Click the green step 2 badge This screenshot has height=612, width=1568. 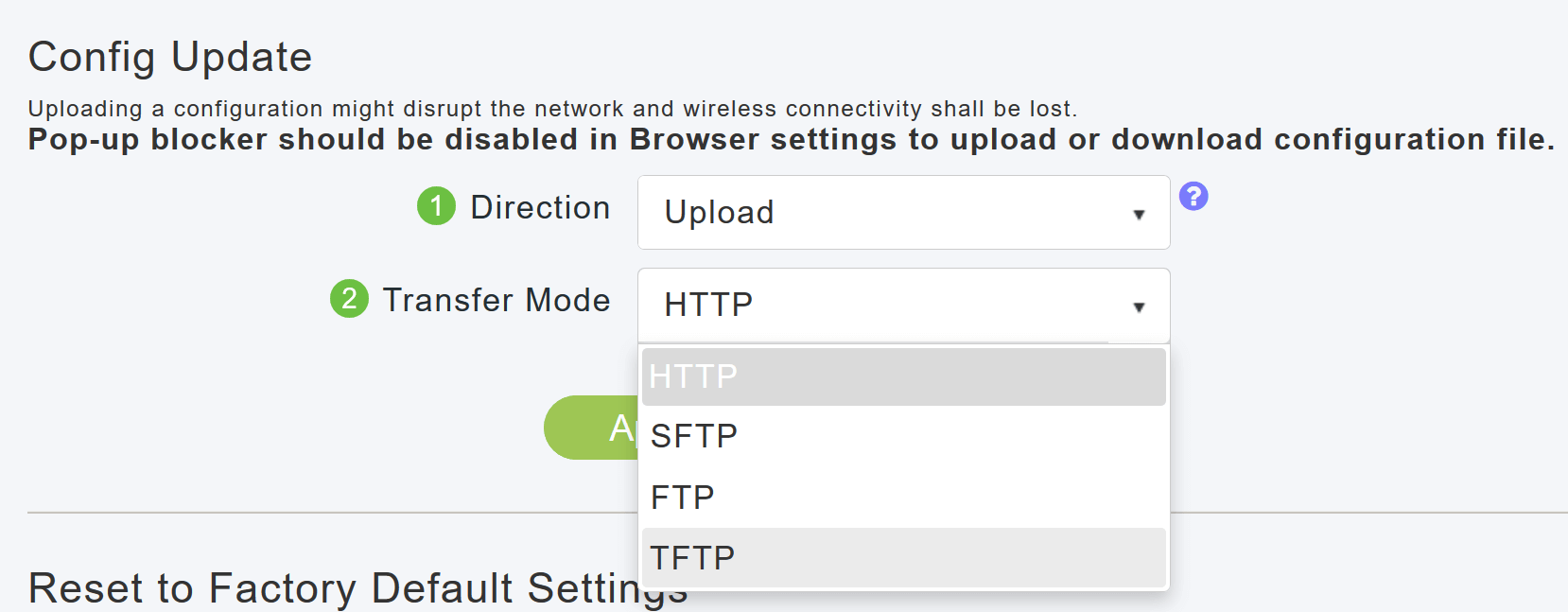coord(349,299)
